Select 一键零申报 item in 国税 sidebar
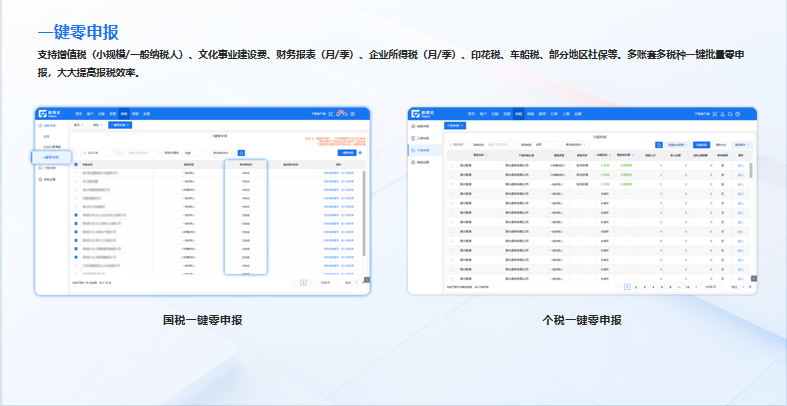Screen dimensions: 787x406 click(52, 158)
